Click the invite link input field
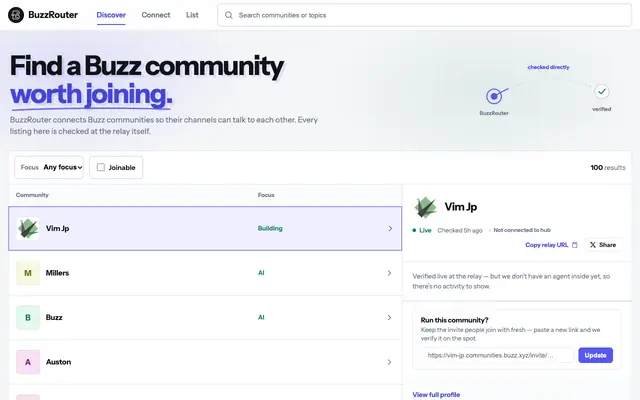640x400 pixels. tap(499, 355)
